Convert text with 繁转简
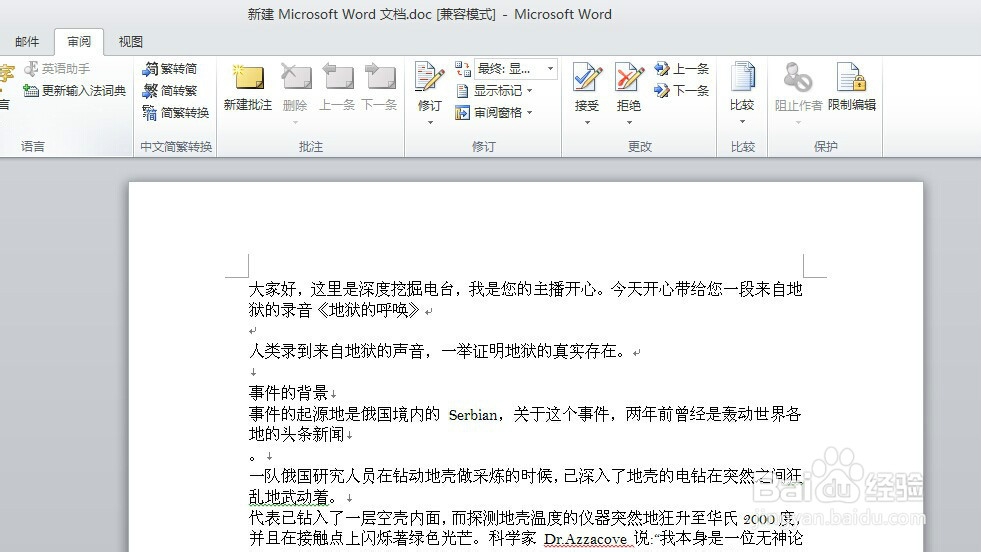This screenshot has height=552, width=981. click(170, 69)
